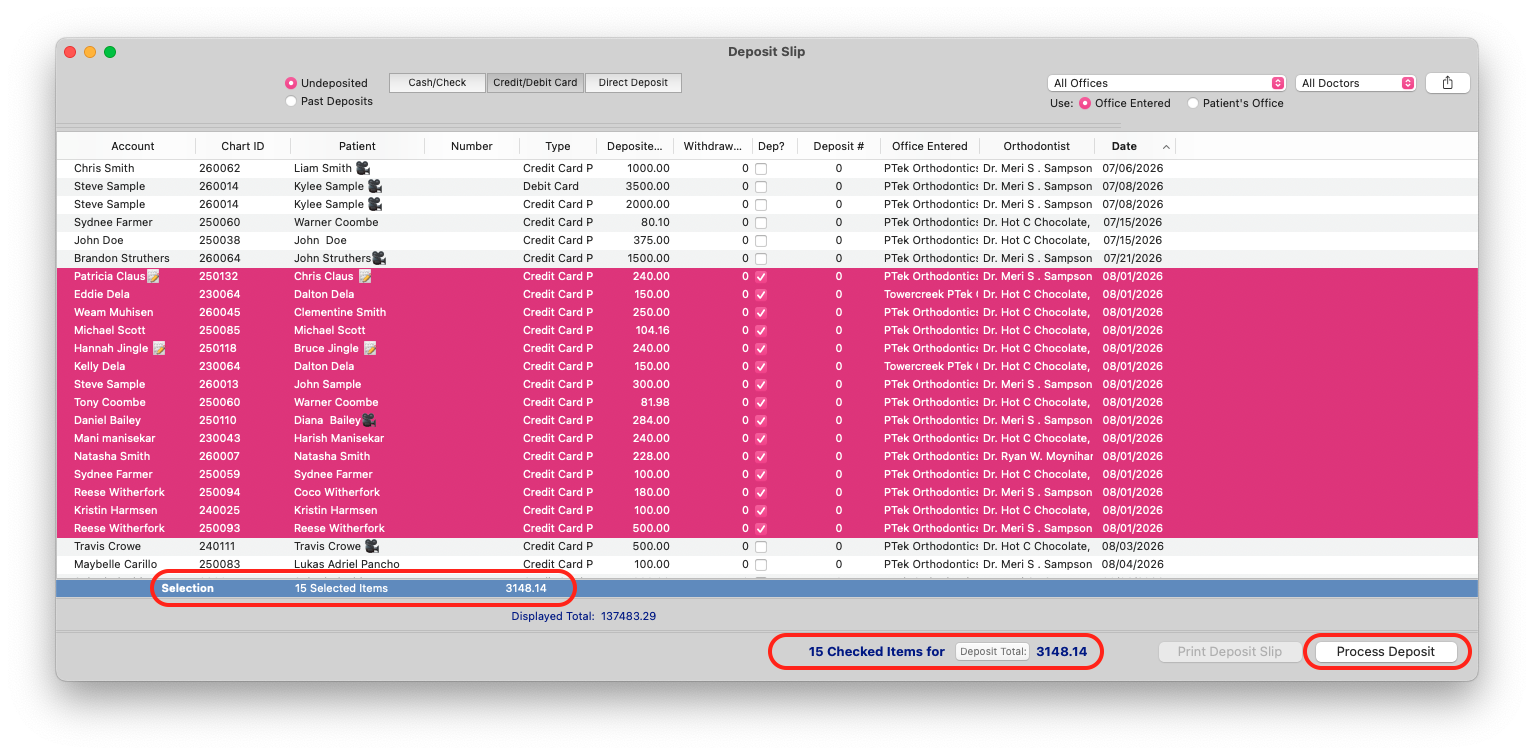Switch to the Direct Deposit tab
1534x755 pixels.
coord(633,83)
